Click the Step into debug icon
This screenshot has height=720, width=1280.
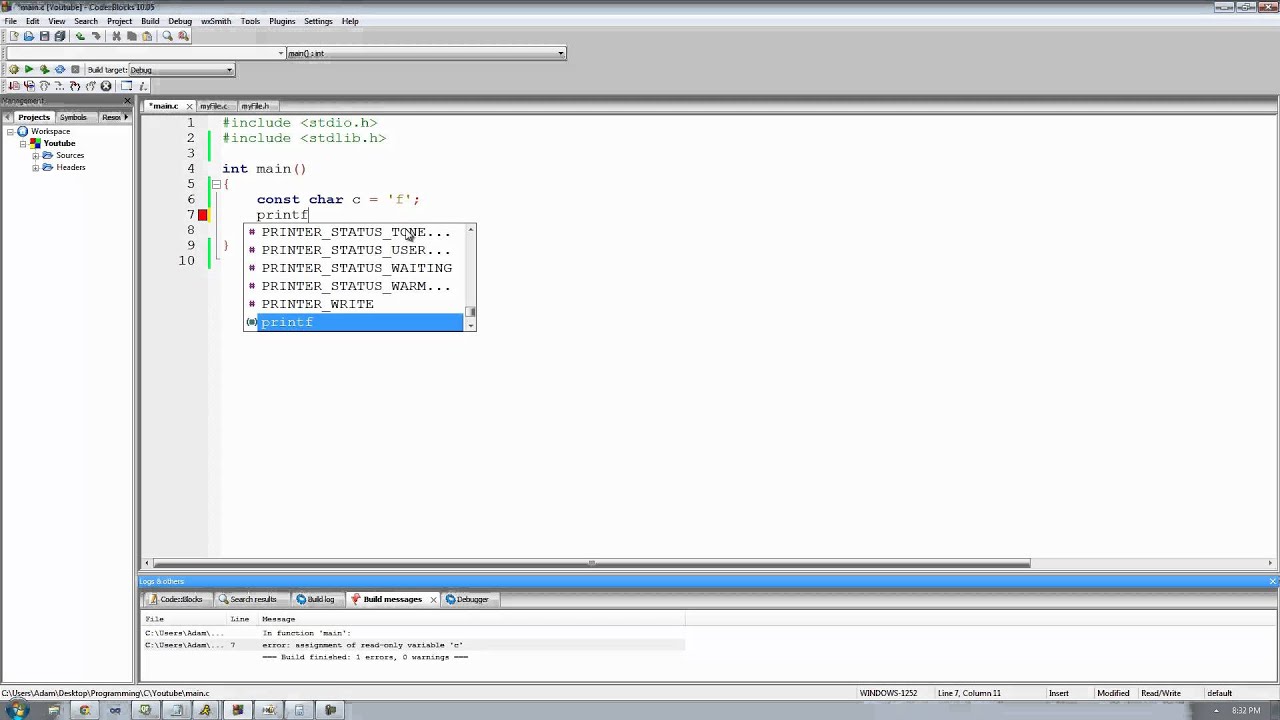tap(75, 86)
